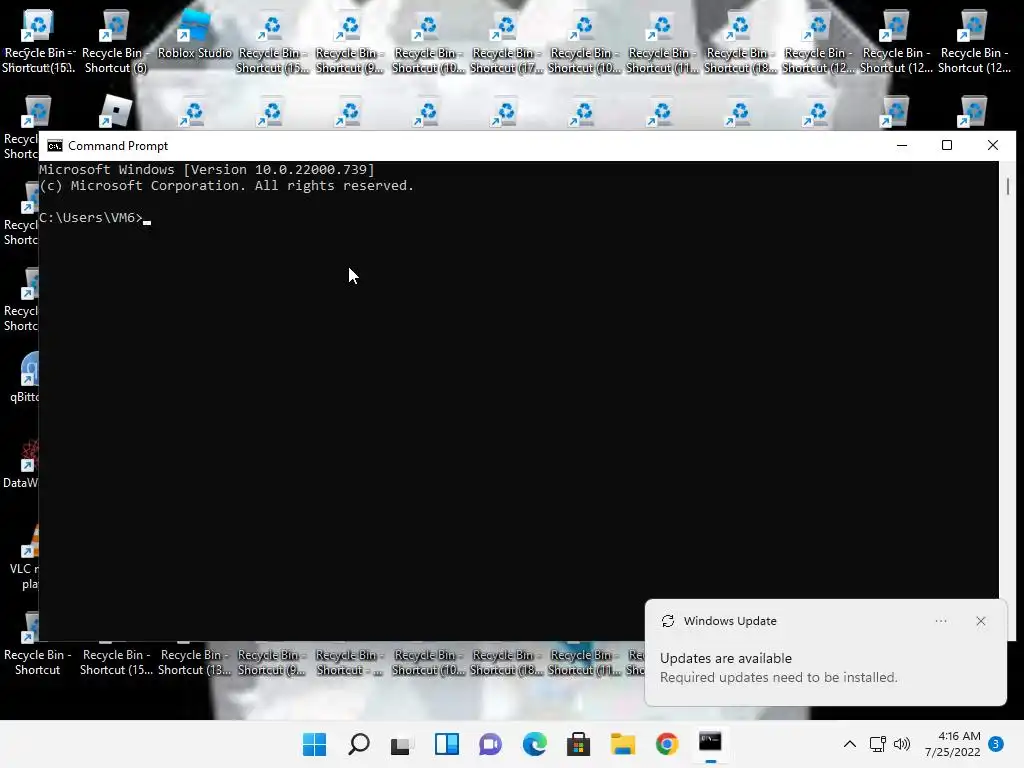Image resolution: width=1024 pixels, height=768 pixels.
Task: Select Recycle Bin - Shortcut (17... desktop icon
Action: 506,42
